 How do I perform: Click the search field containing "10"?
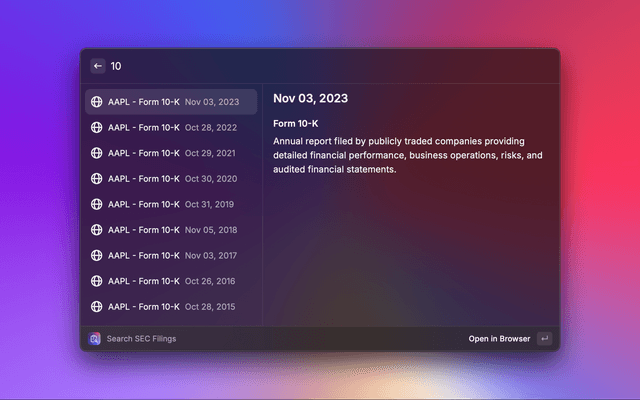[300, 66]
